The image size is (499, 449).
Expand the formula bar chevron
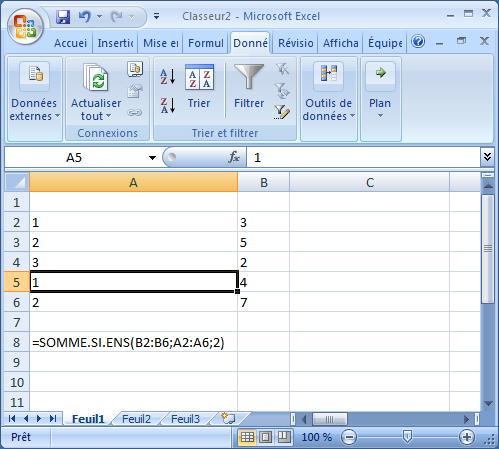487,157
